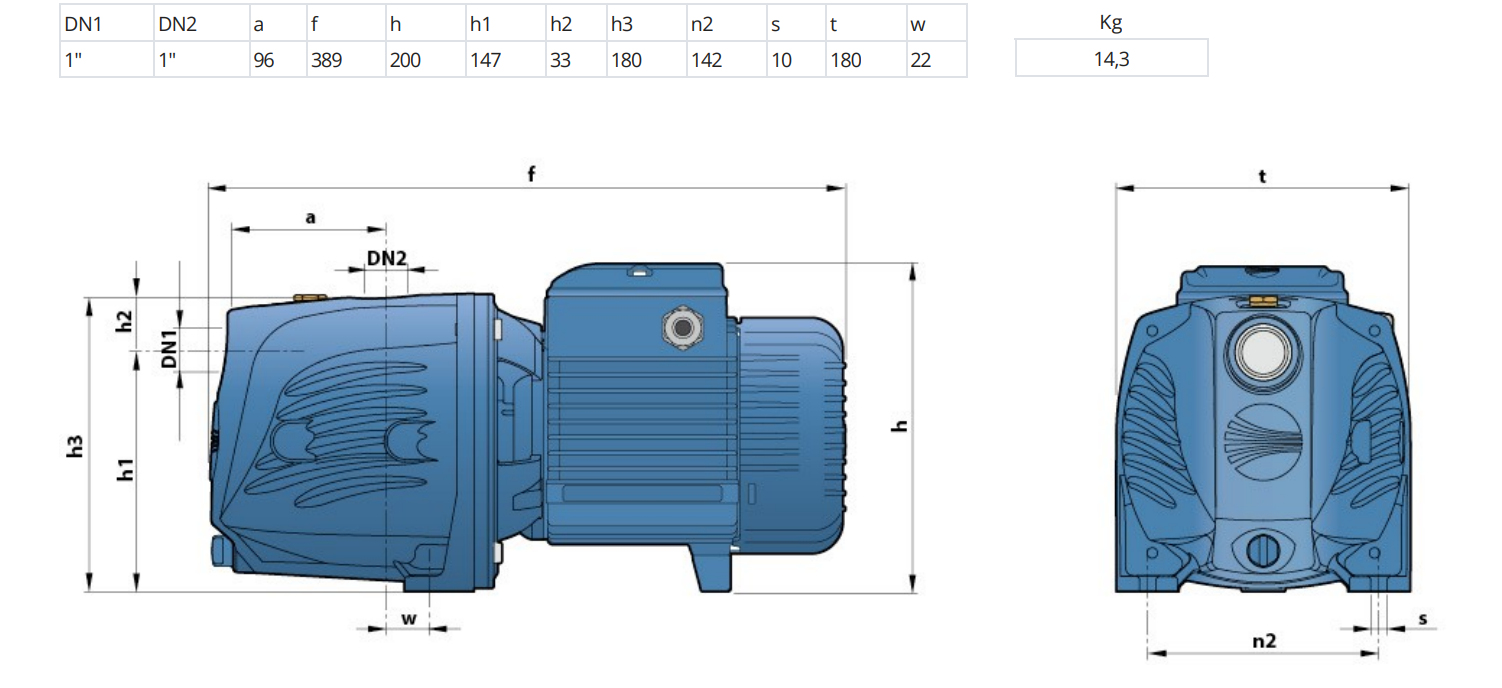Click the brass filler plug atop the side-view pump
The image size is (1502, 688).
point(310,299)
